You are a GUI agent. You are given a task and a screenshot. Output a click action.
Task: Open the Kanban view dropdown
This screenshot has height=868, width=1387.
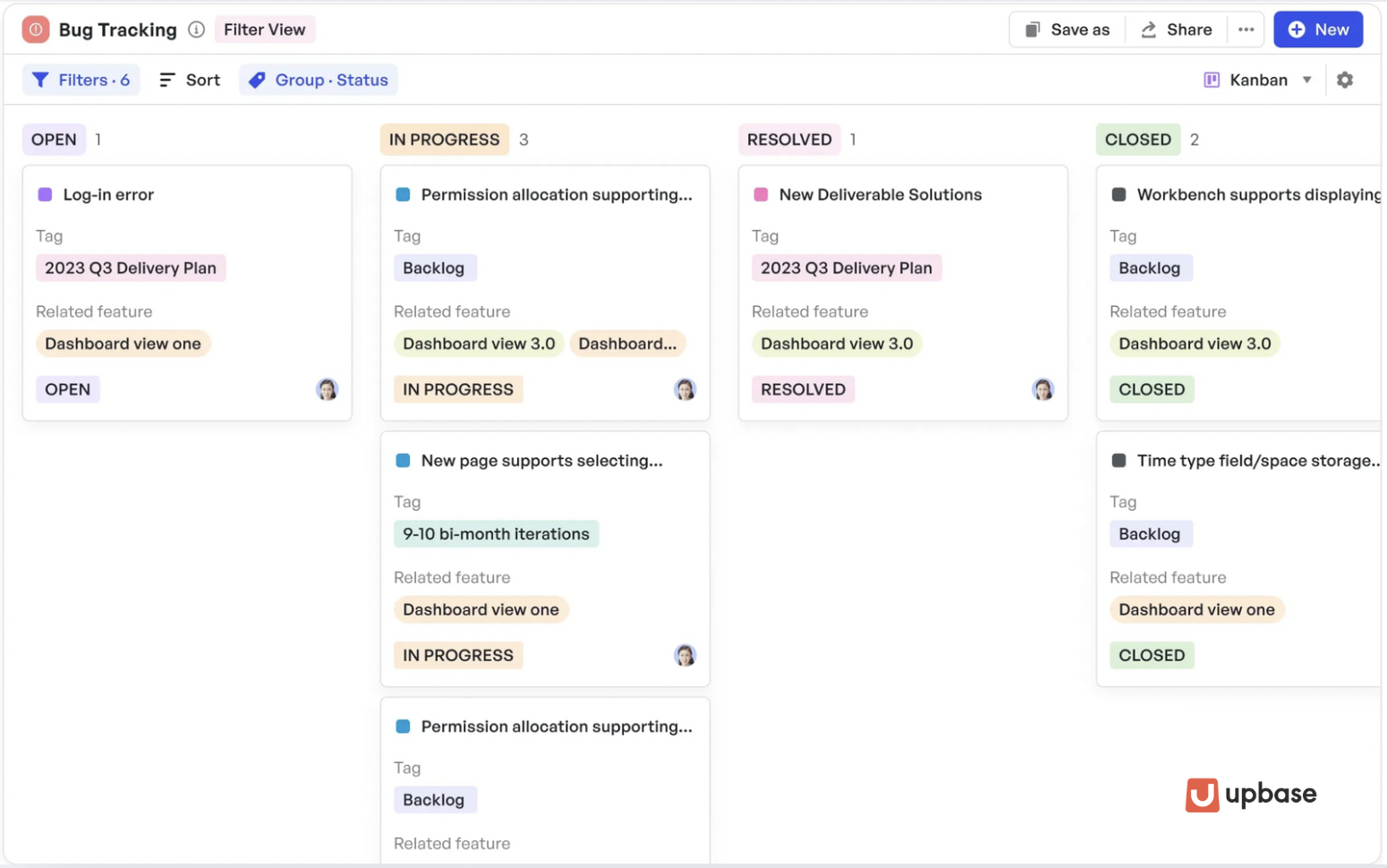[x=1257, y=80]
